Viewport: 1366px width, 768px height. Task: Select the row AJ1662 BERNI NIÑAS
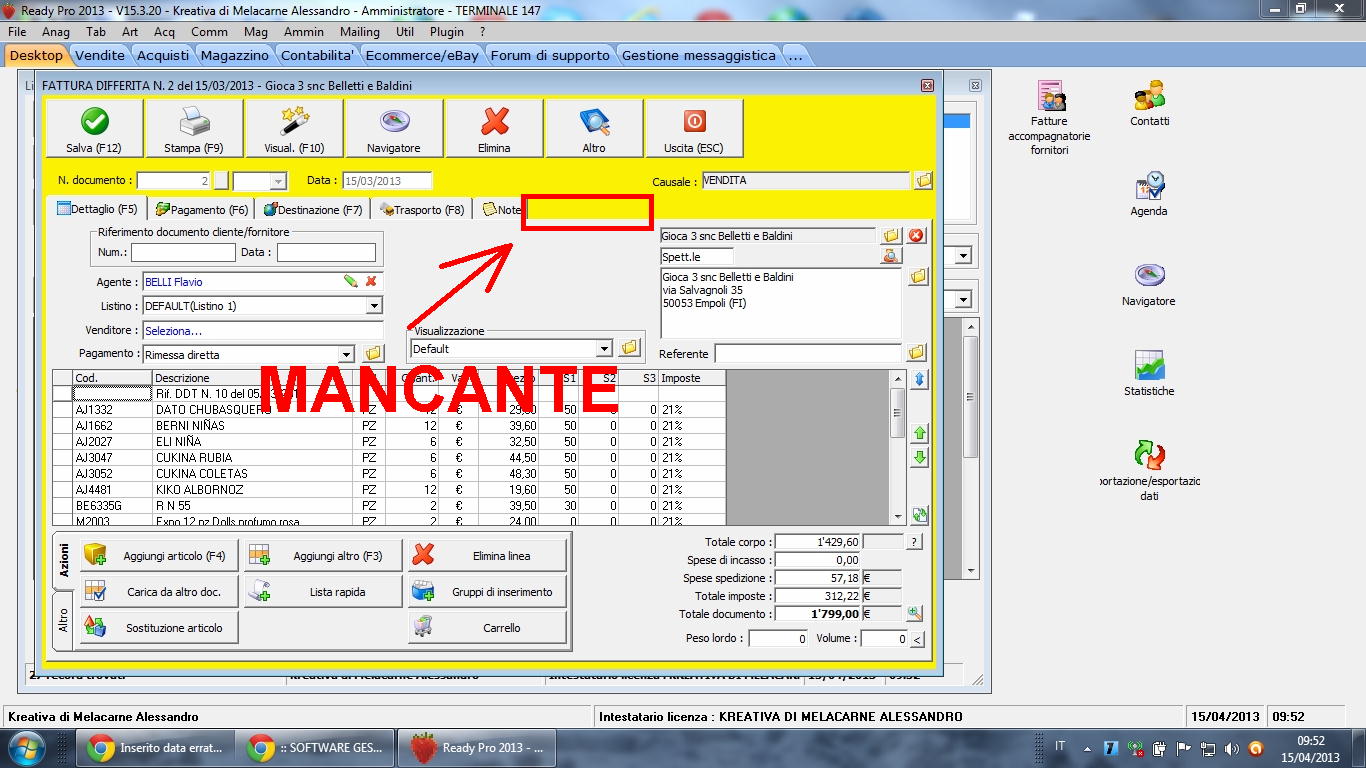(x=389, y=425)
